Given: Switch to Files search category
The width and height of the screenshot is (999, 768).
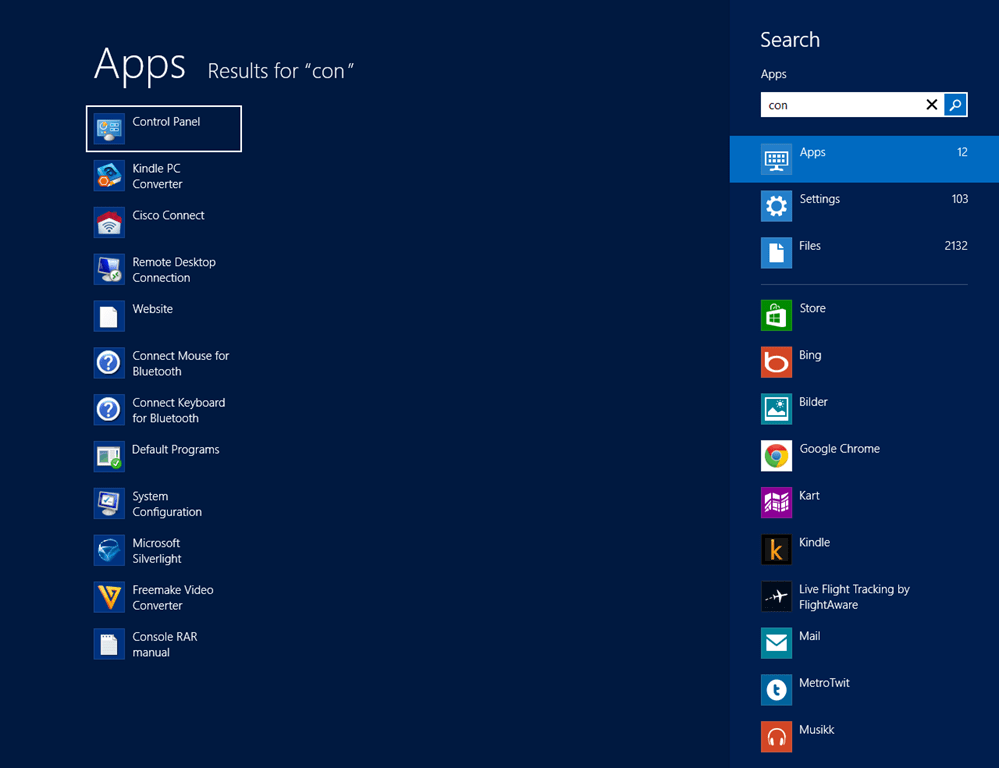Looking at the screenshot, I should click(864, 253).
